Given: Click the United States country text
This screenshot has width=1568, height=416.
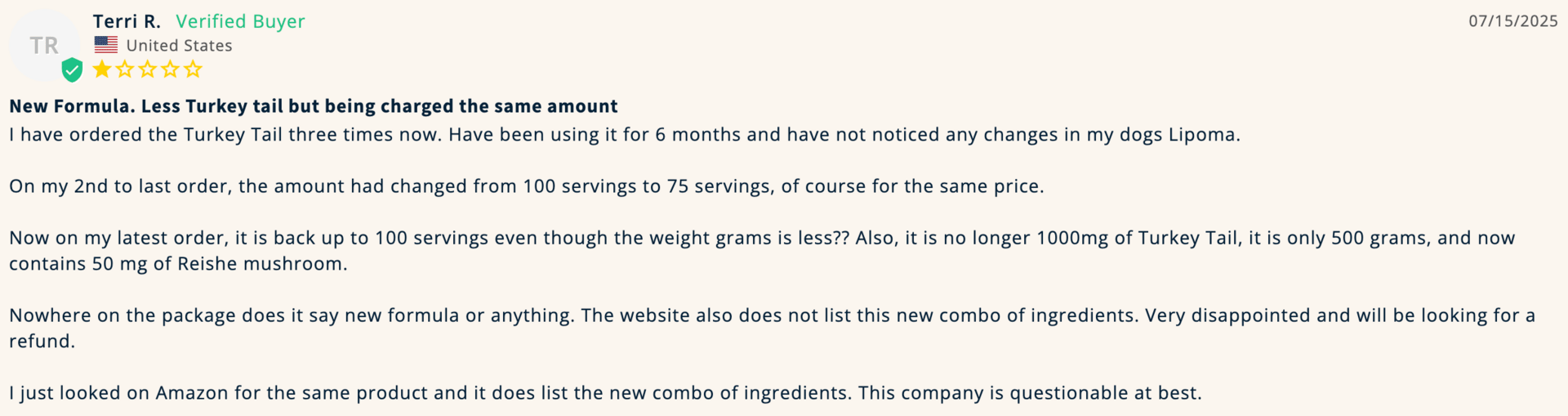Looking at the screenshot, I should pyautogui.click(x=179, y=46).
